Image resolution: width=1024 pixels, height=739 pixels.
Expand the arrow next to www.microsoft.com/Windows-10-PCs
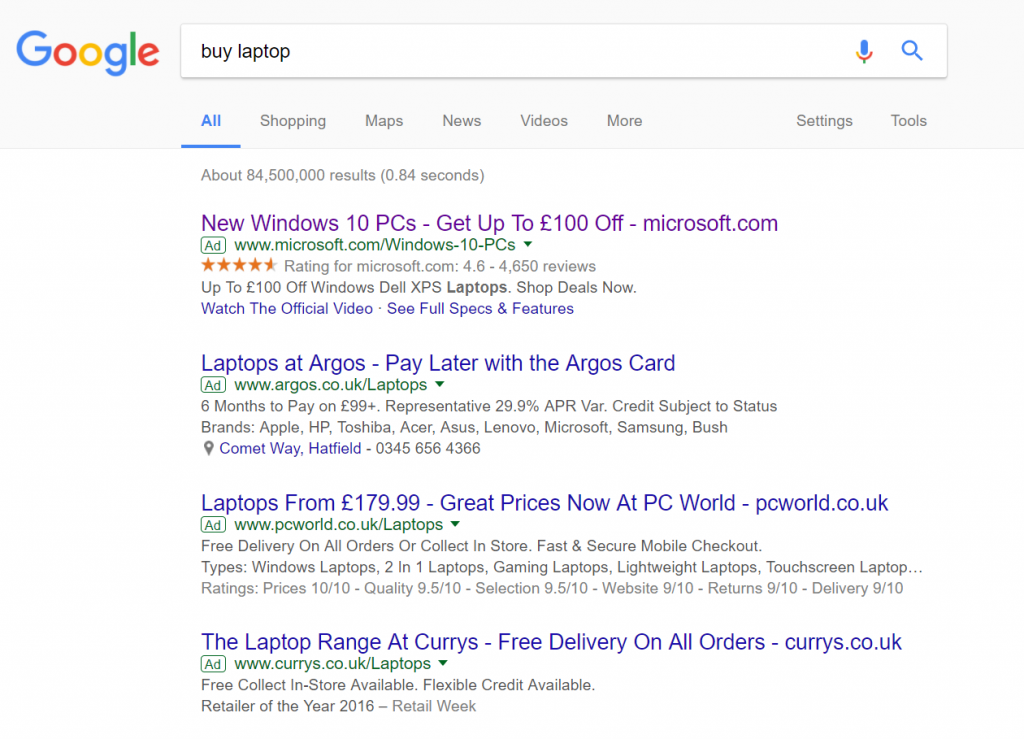pyautogui.click(x=528, y=245)
